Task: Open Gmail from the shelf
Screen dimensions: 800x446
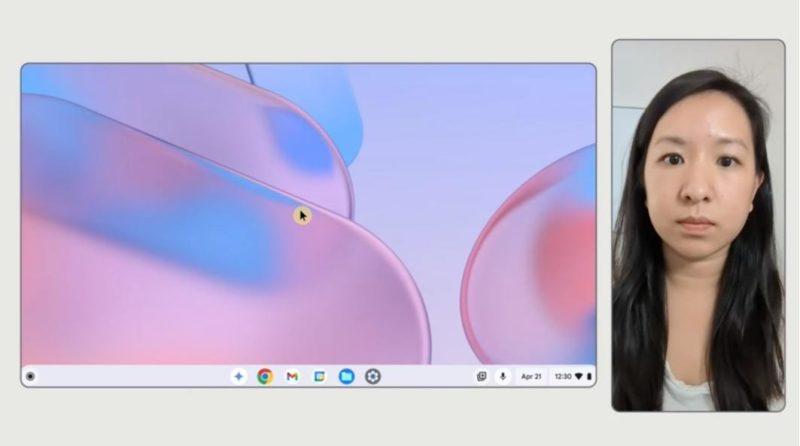Action: pyautogui.click(x=292, y=377)
